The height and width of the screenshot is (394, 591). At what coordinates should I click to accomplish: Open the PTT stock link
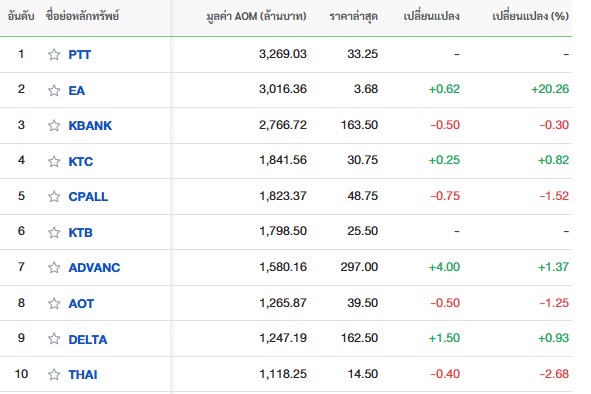(x=80, y=55)
